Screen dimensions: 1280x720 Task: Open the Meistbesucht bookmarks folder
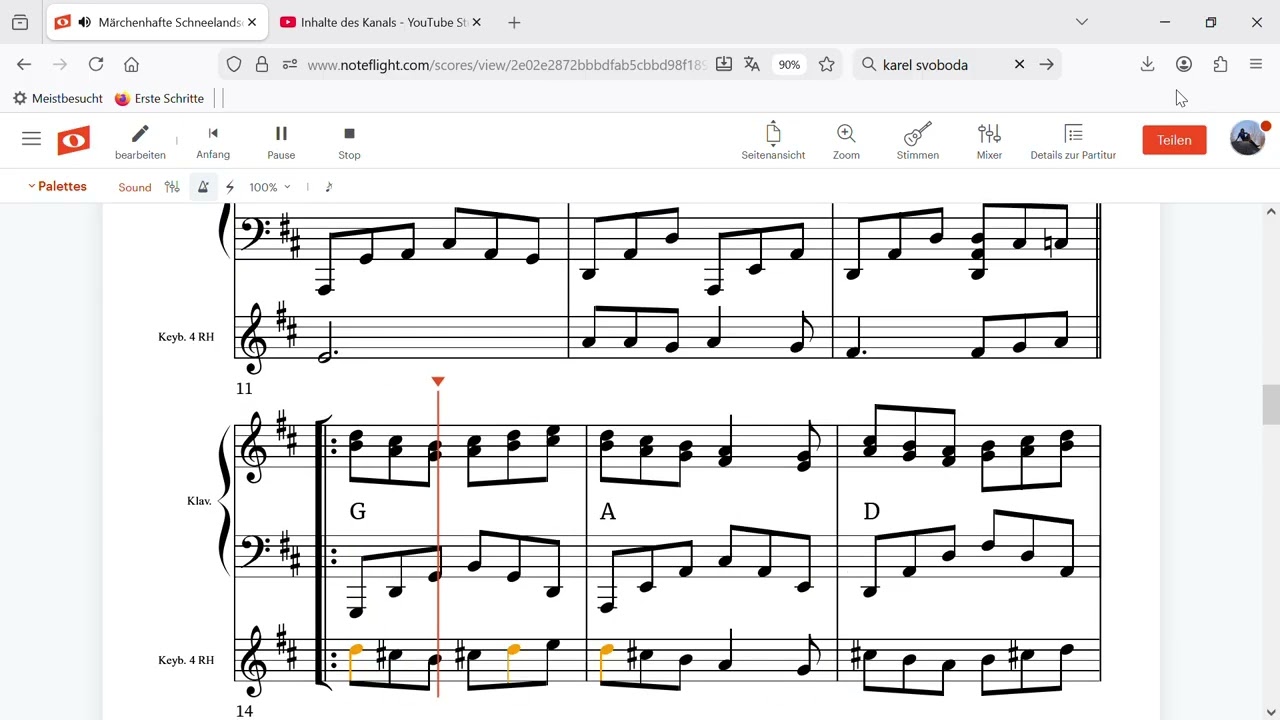click(58, 98)
